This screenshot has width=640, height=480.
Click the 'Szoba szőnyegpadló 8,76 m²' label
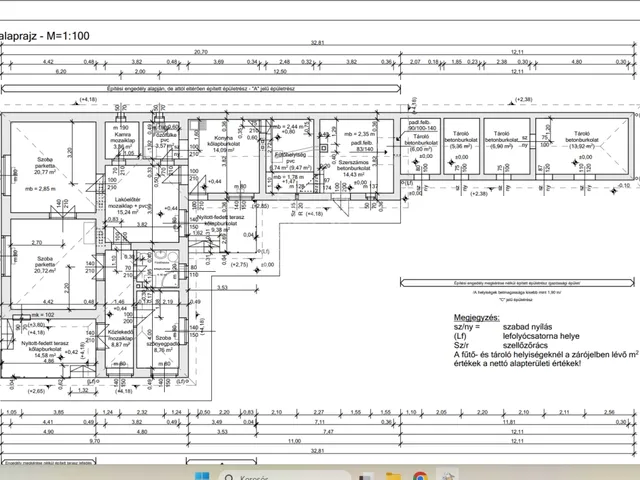click(x=163, y=344)
